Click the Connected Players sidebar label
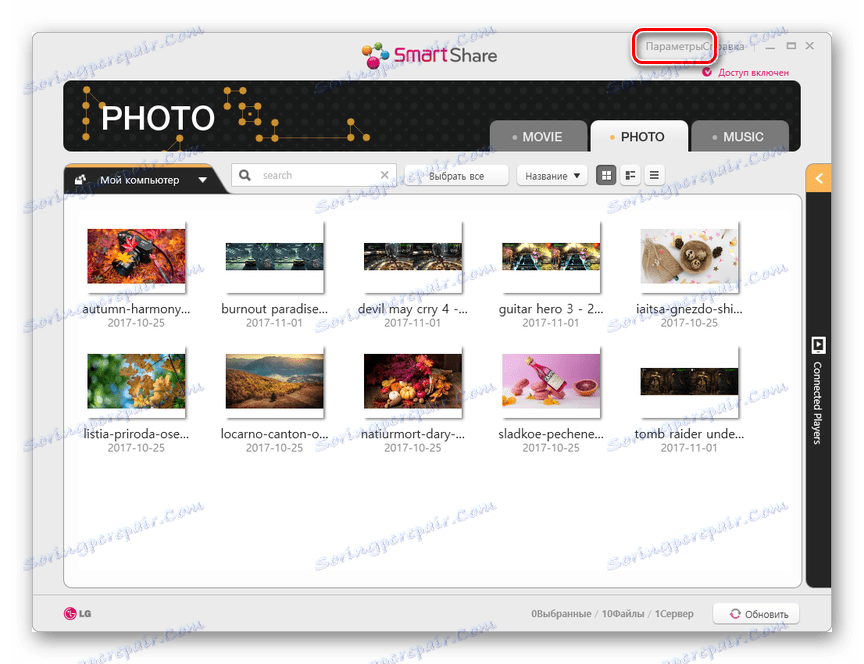 [x=818, y=403]
